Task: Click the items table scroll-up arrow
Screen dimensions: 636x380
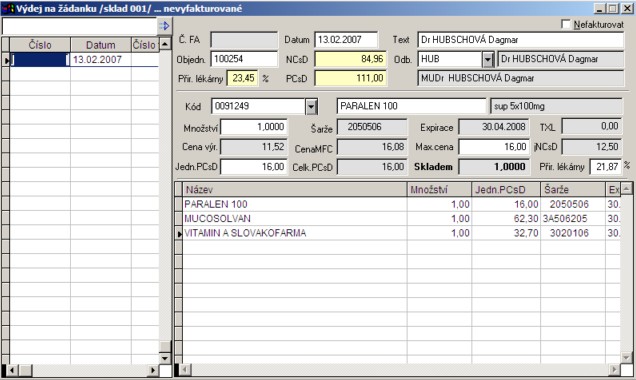Action: pyautogui.click(x=627, y=189)
